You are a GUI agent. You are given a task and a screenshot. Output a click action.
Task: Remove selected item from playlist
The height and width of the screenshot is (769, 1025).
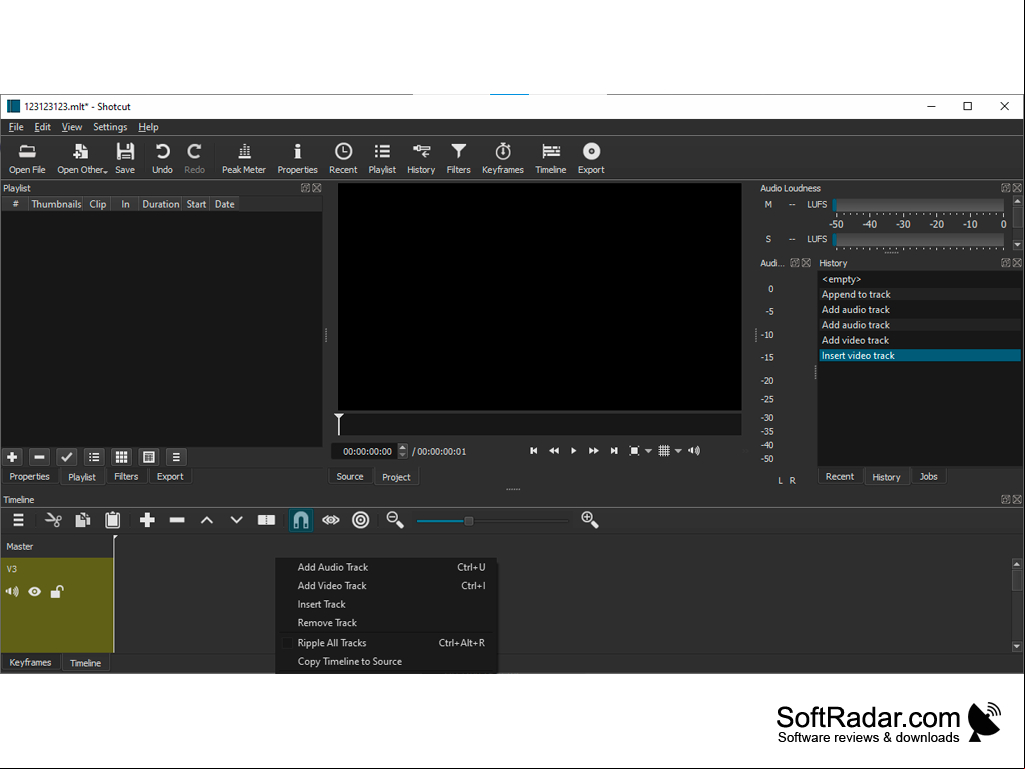(x=39, y=457)
